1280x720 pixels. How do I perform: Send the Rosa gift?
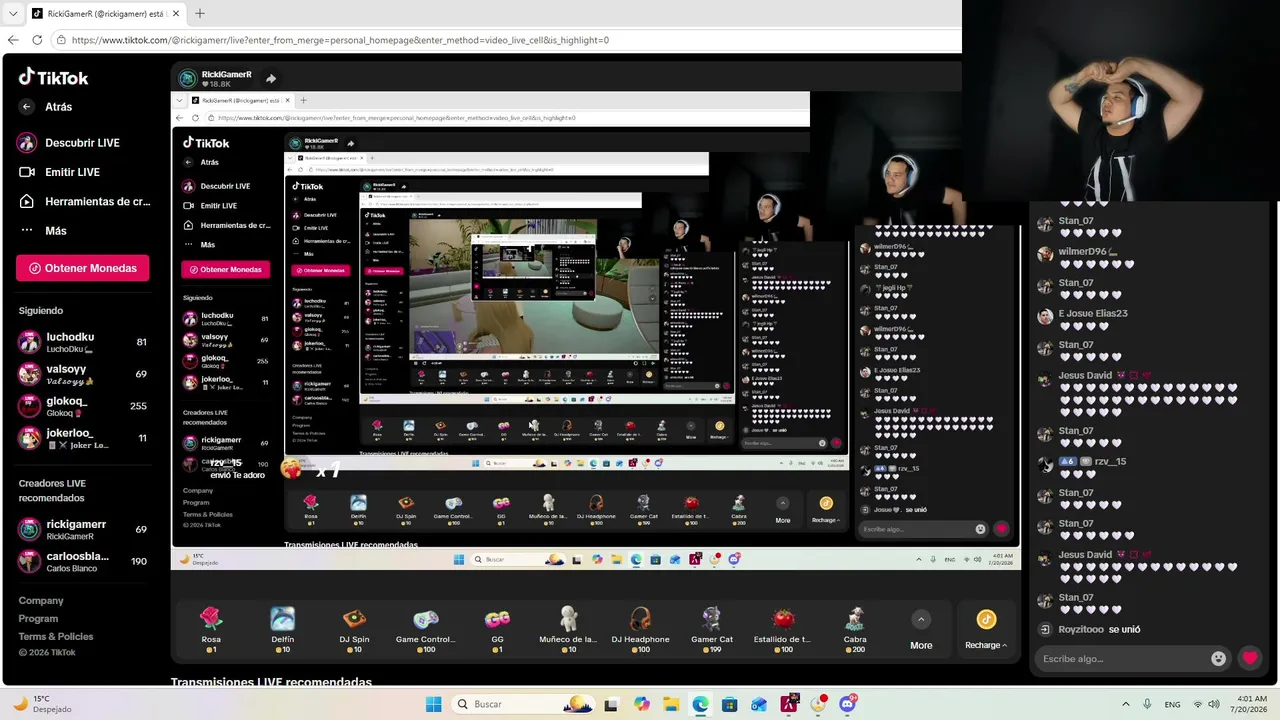coord(211,630)
